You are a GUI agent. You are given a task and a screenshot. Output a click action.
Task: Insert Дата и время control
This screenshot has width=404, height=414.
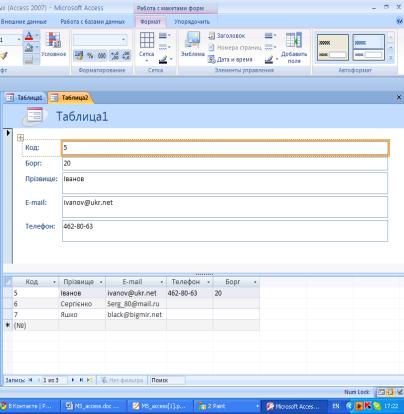click(230, 60)
